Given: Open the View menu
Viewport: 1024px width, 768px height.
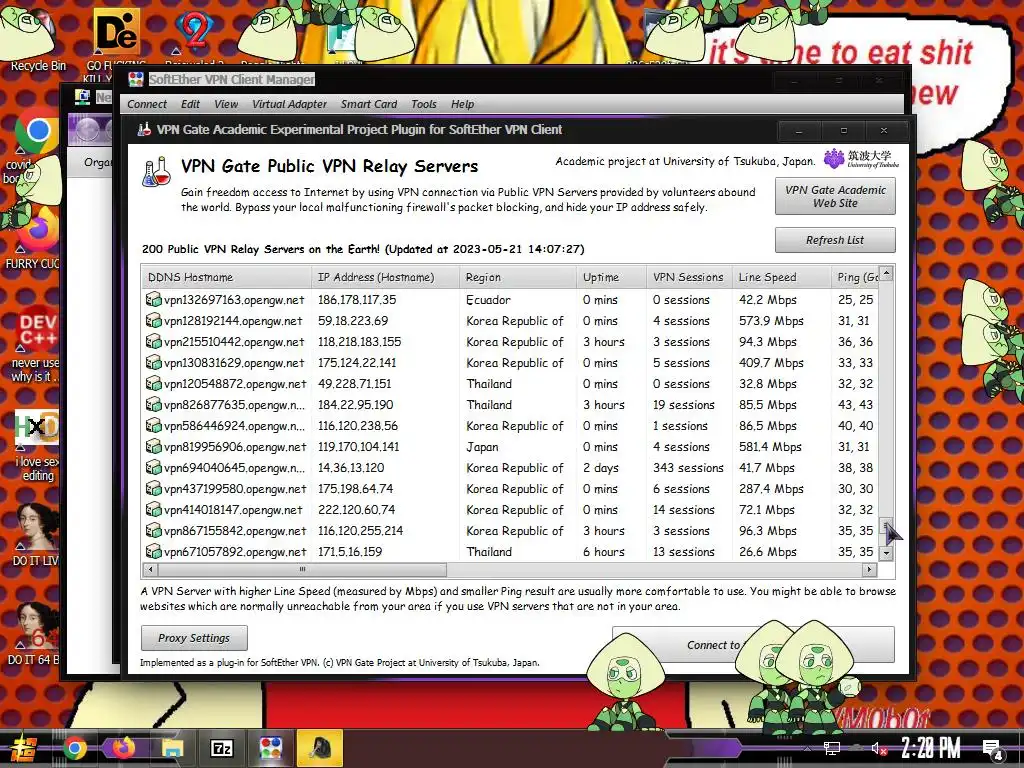Looking at the screenshot, I should tap(226, 104).
